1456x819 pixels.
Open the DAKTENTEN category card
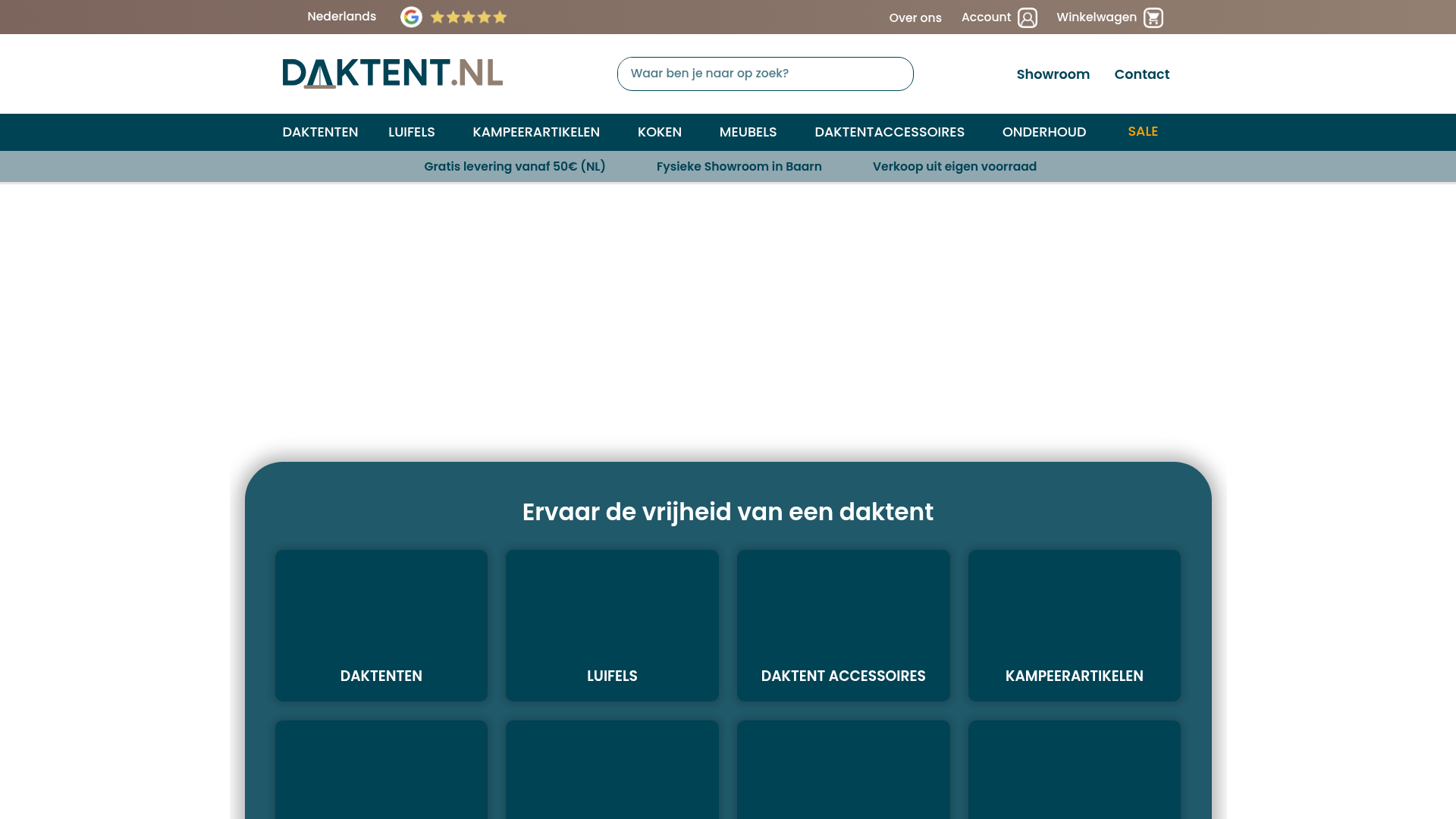(381, 625)
